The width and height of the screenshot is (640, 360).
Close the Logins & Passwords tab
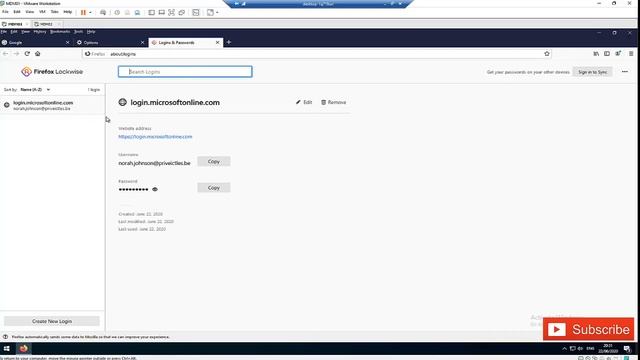click(x=218, y=42)
